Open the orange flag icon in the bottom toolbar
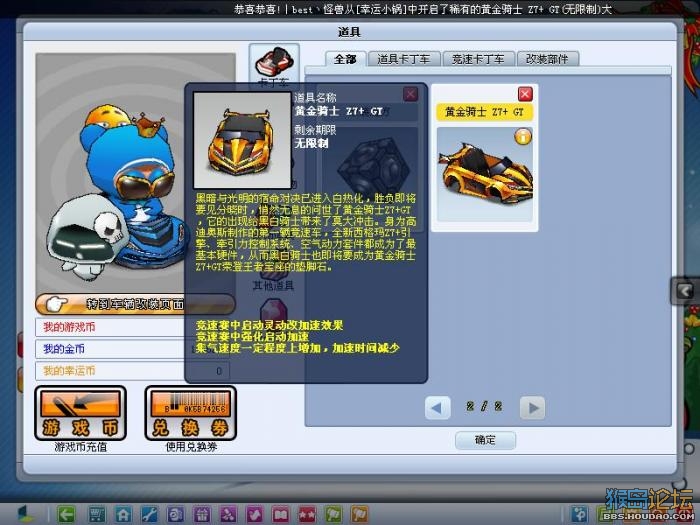The image size is (700, 525). pos(360,514)
